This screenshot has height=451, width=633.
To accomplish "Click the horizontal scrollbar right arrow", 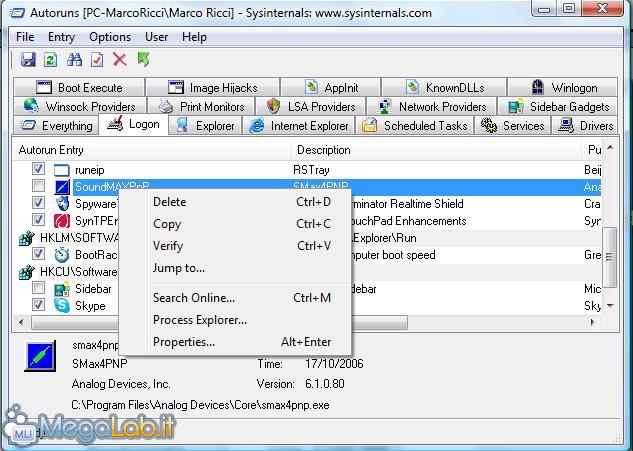I will point(592,322).
